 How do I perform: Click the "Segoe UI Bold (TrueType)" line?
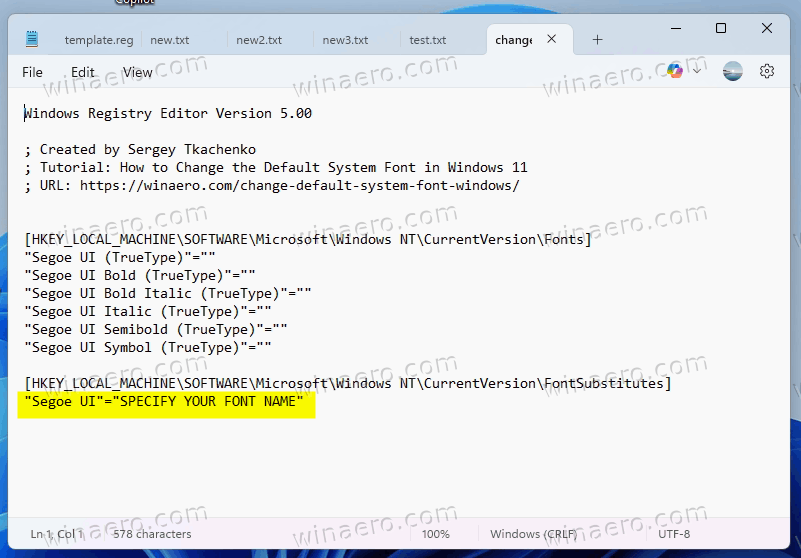coord(140,275)
